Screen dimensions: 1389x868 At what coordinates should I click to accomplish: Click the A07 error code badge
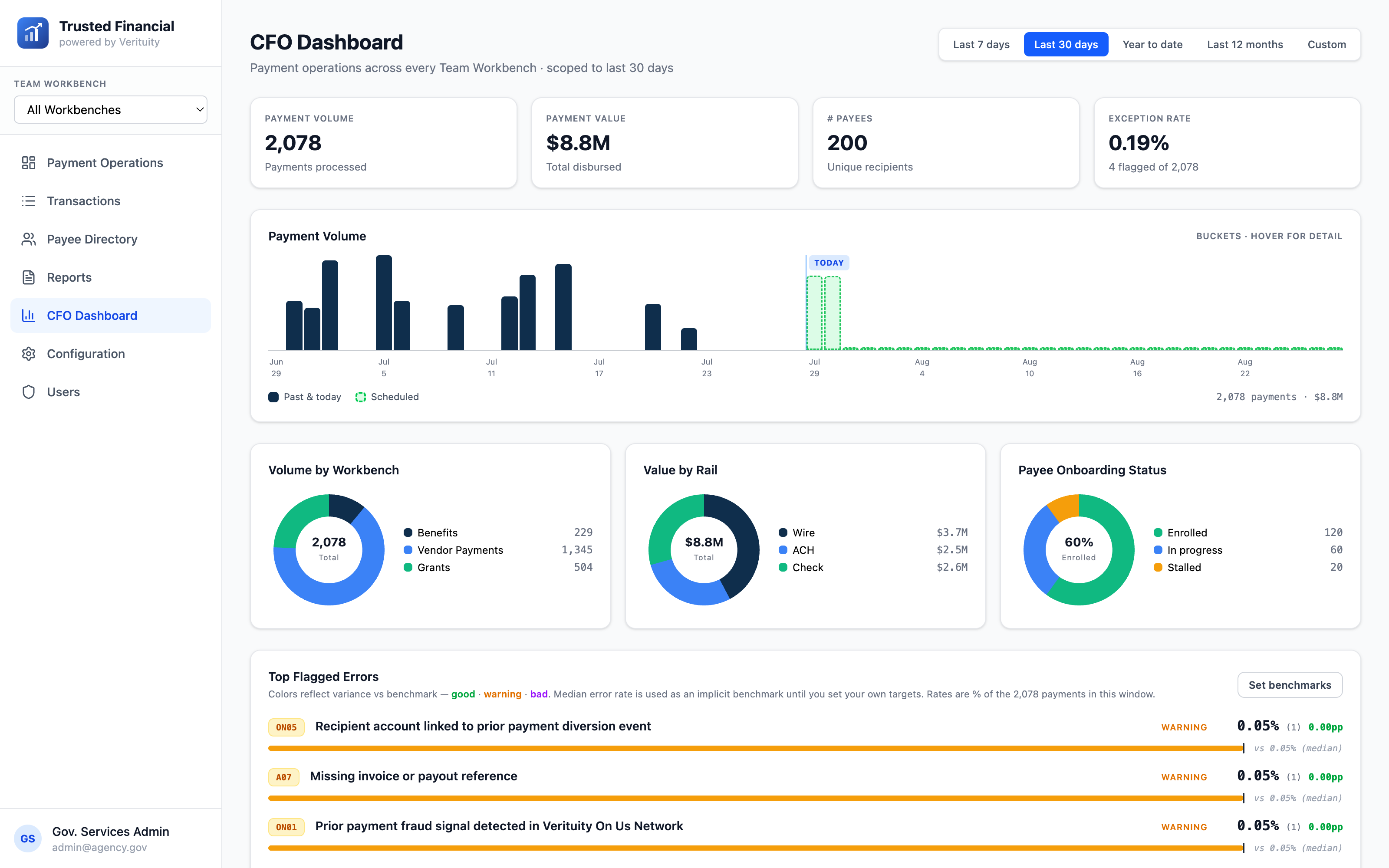click(x=284, y=777)
